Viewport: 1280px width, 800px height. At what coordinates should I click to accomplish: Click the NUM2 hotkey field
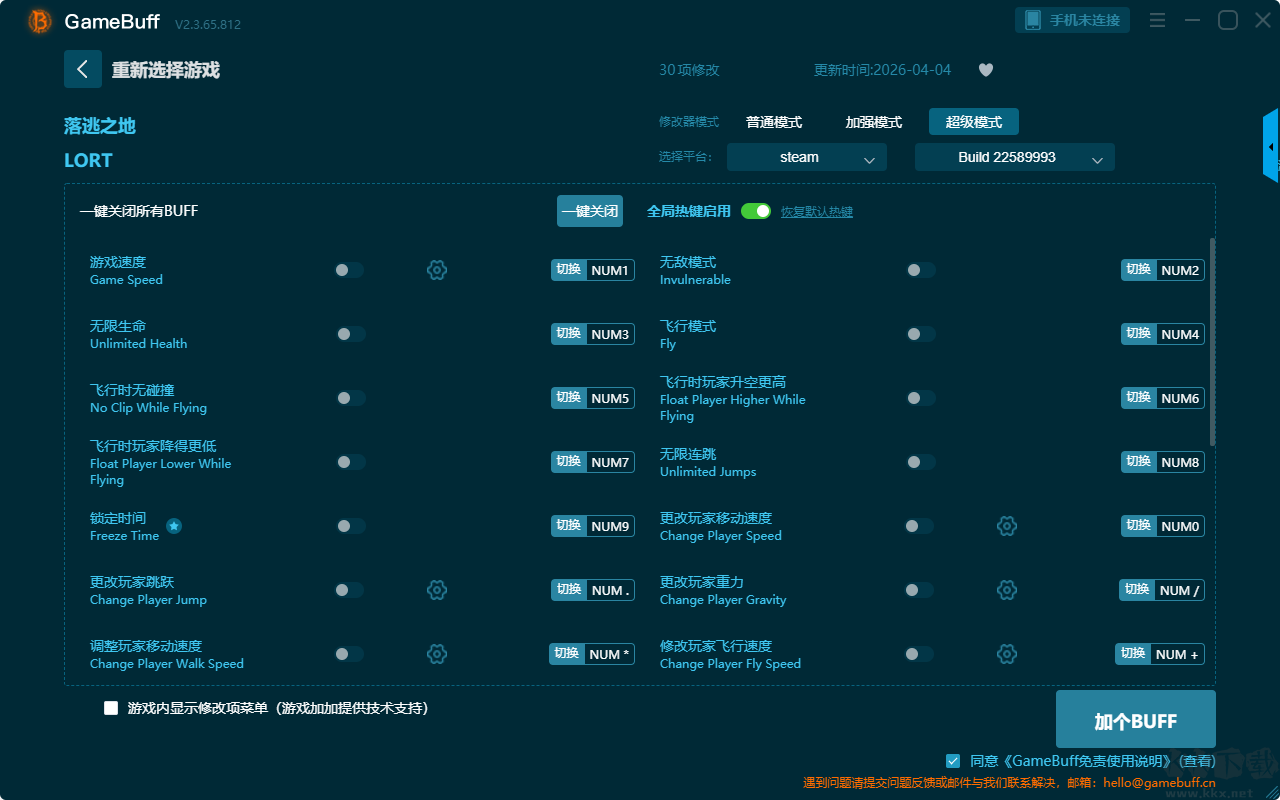coord(1180,270)
